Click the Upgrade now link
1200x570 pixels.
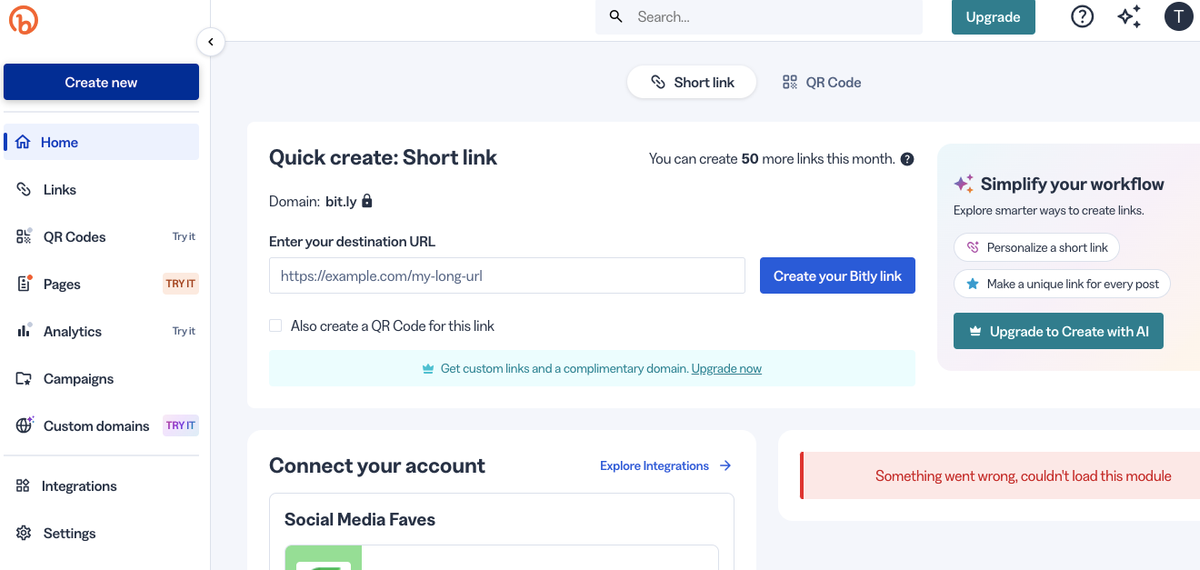pyautogui.click(x=726, y=369)
